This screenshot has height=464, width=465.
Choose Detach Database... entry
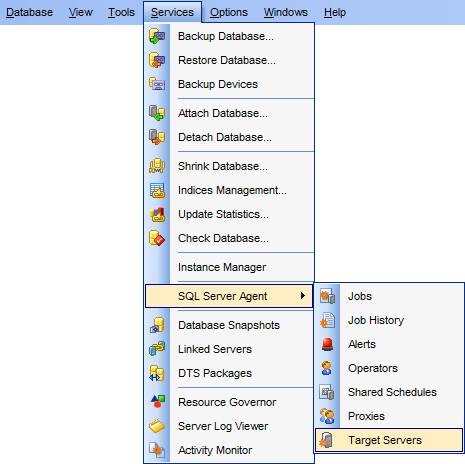(229, 137)
